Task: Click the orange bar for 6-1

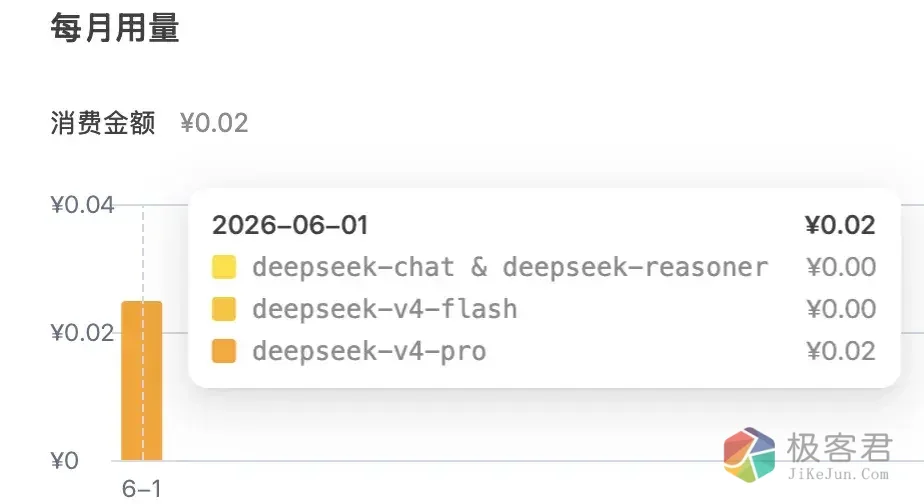Action: [141, 381]
